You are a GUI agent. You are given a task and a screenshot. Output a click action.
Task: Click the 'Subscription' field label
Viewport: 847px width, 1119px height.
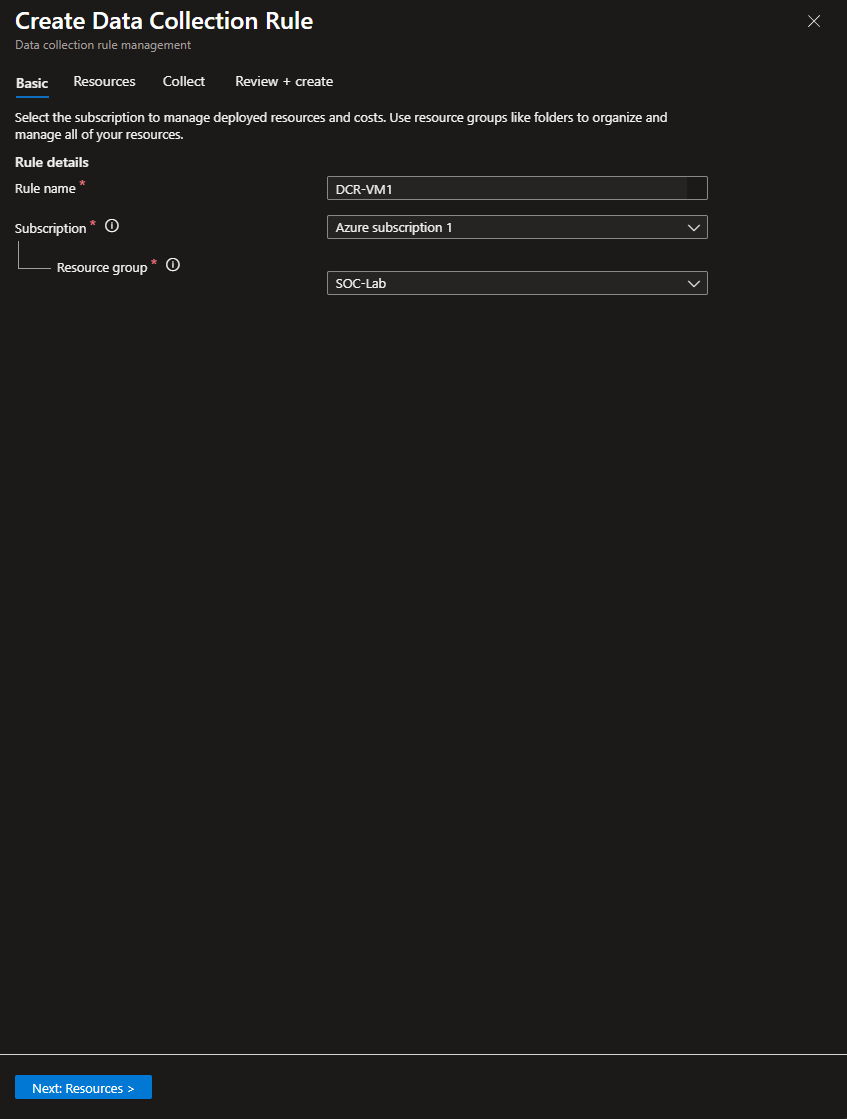click(51, 228)
